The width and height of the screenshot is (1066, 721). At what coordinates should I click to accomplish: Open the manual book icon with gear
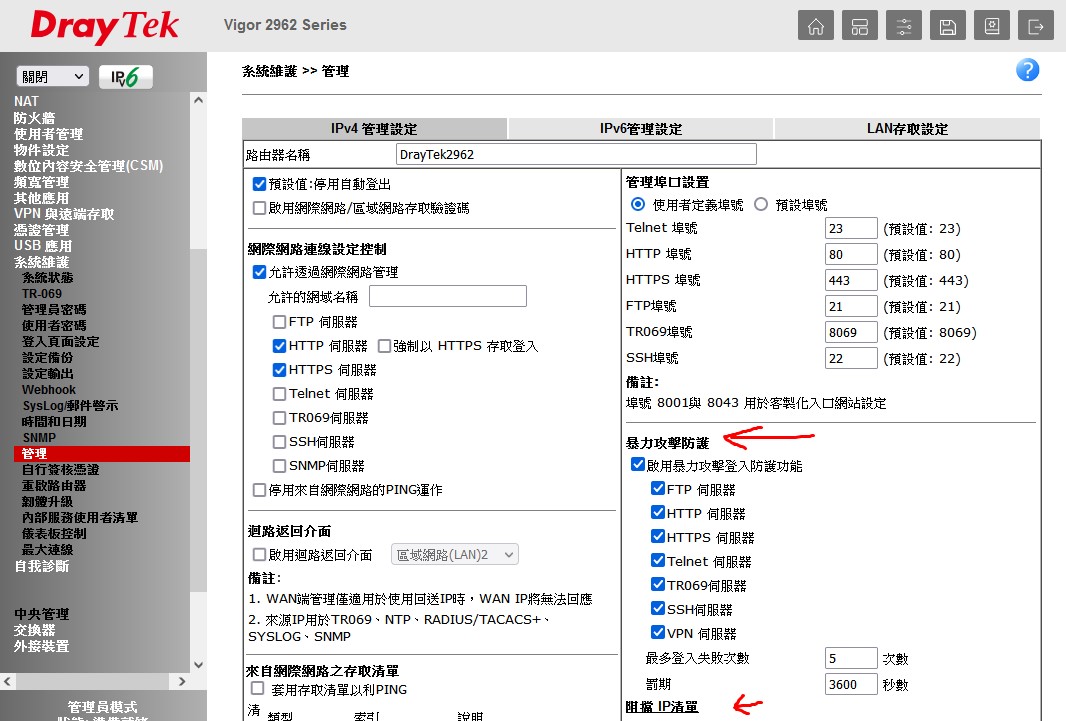(x=991, y=26)
